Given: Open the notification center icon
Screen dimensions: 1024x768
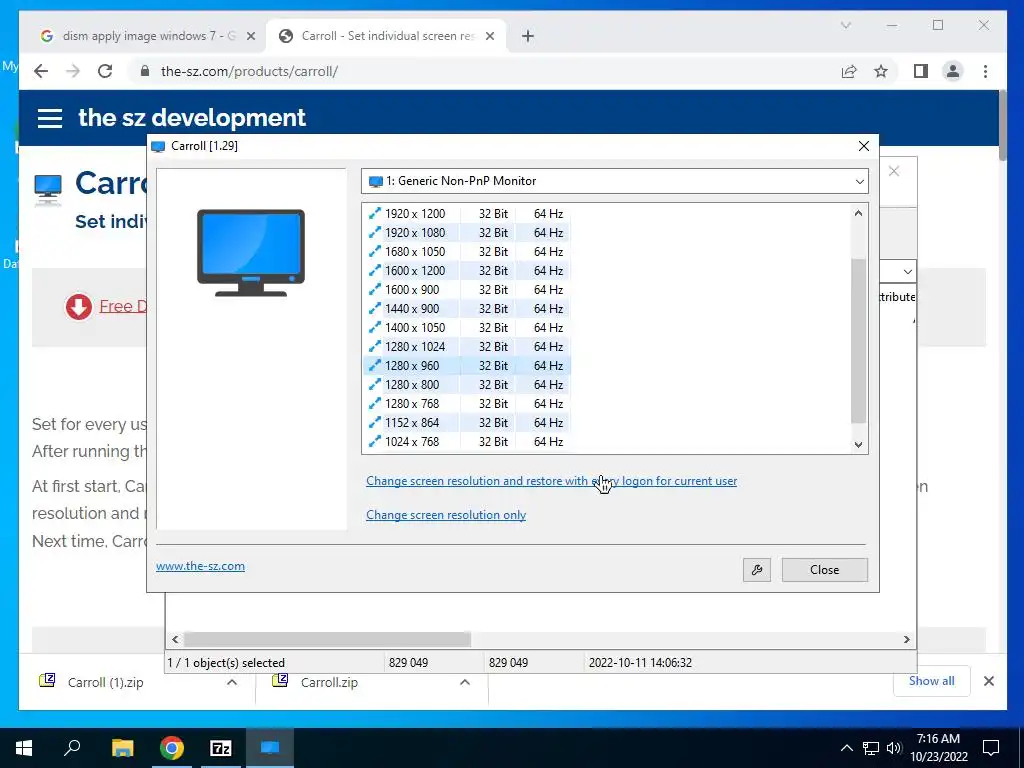Looking at the screenshot, I should [991, 748].
